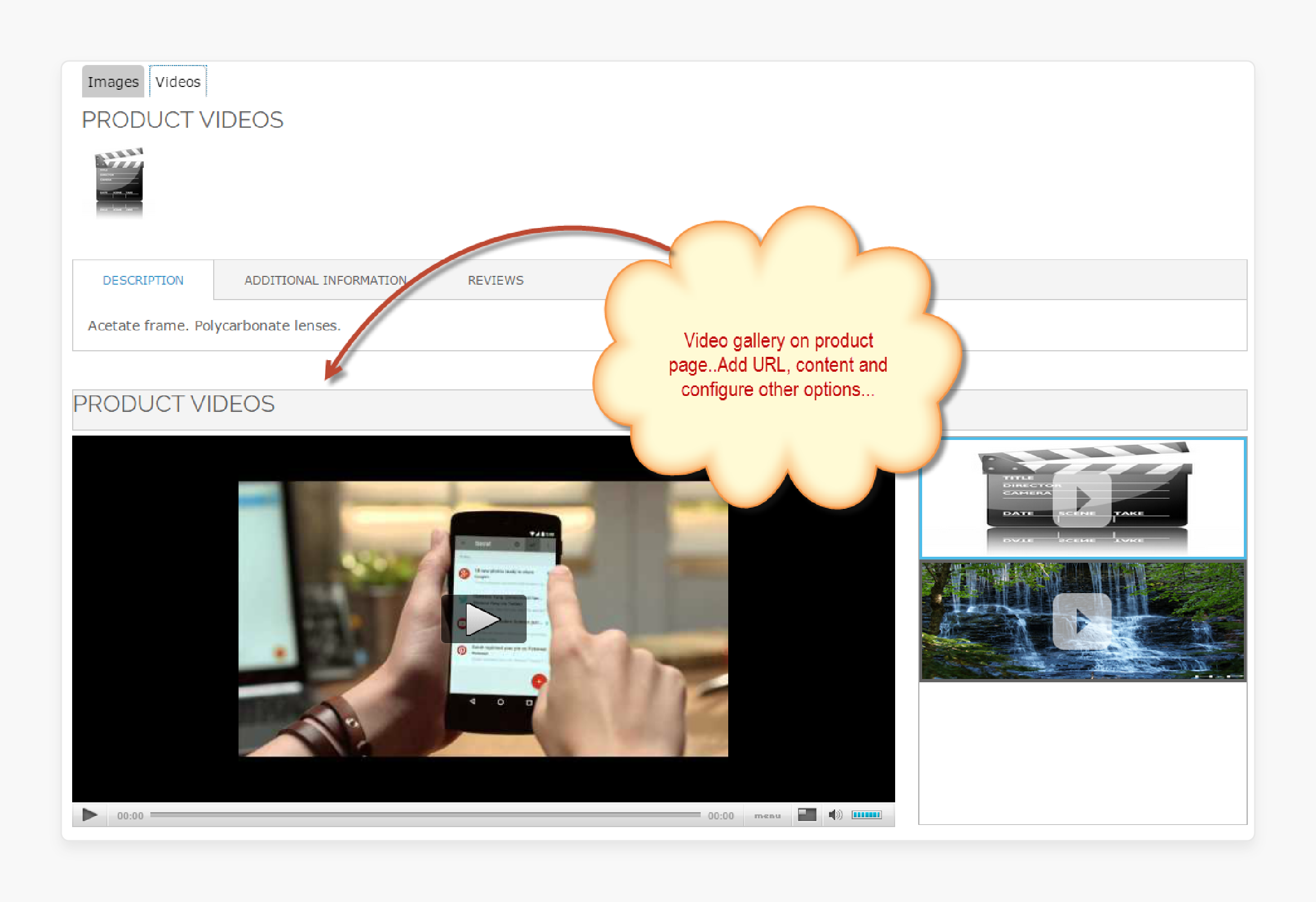The width and height of the screenshot is (1316, 902).
Task: Select the clapperboard video in playlist
Action: coord(1082,498)
